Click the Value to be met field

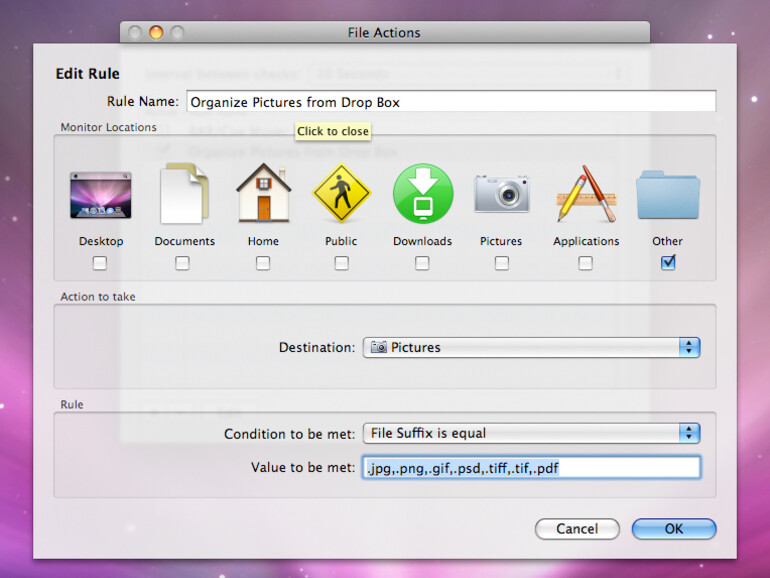coord(531,468)
